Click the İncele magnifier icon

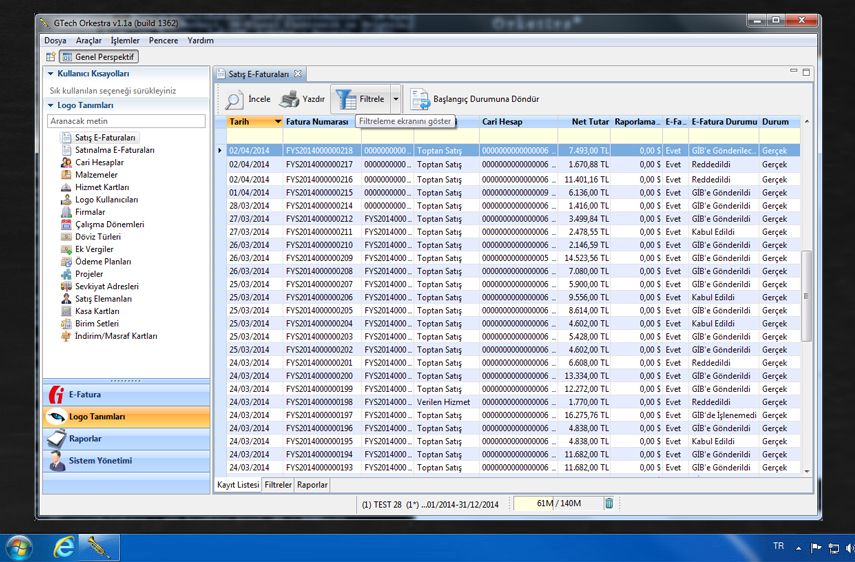click(233, 100)
